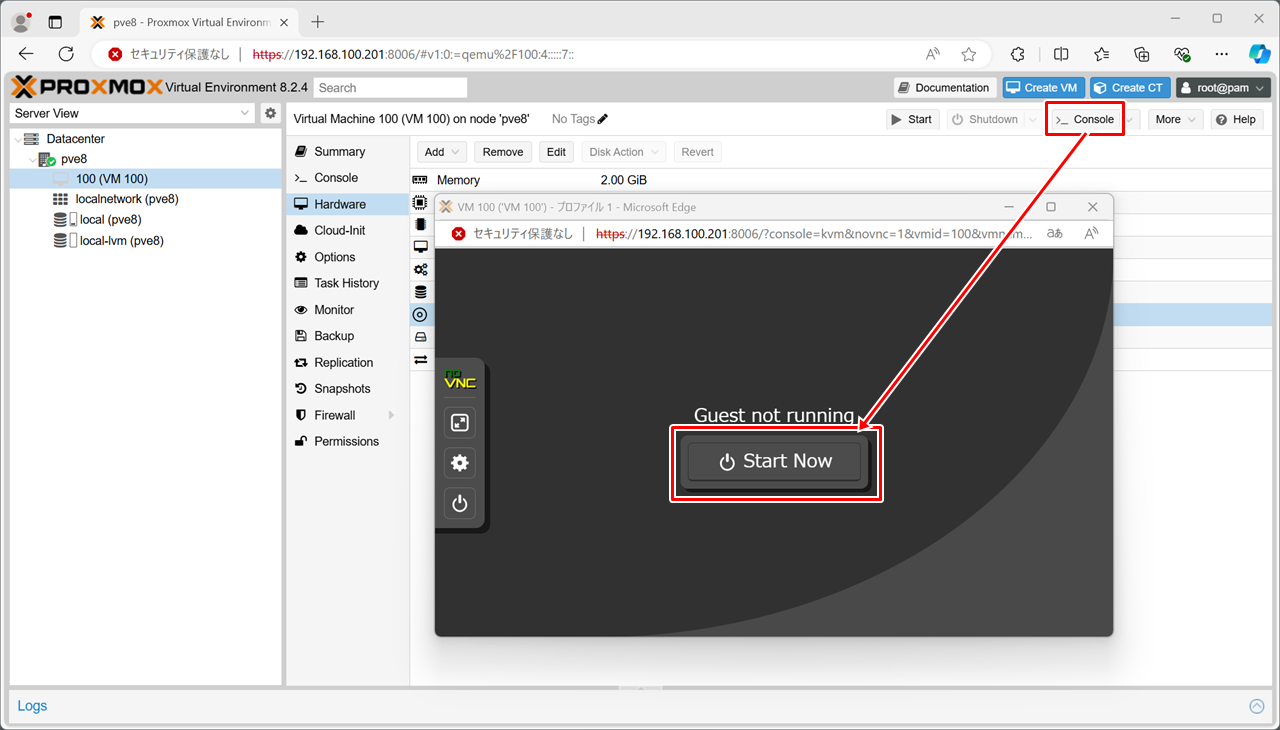The image size is (1280, 730).
Task: Click the noVNC power commands icon
Action: coord(460,504)
